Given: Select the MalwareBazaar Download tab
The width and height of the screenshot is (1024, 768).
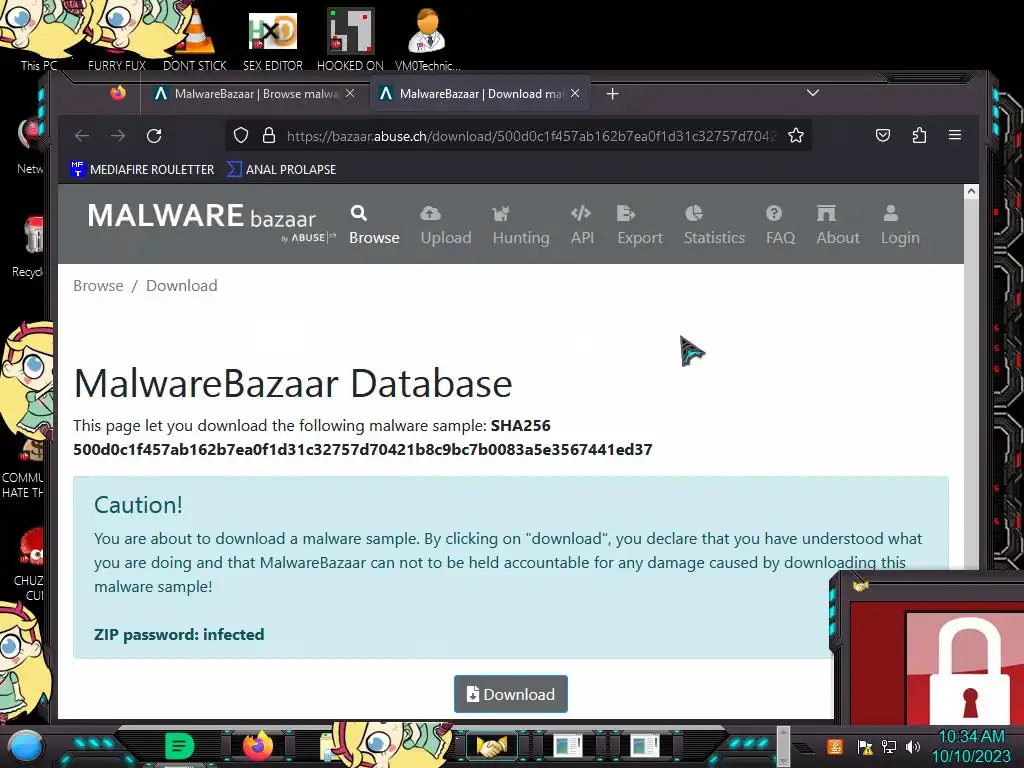Looking at the screenshot, I should (x=480, y=94).
